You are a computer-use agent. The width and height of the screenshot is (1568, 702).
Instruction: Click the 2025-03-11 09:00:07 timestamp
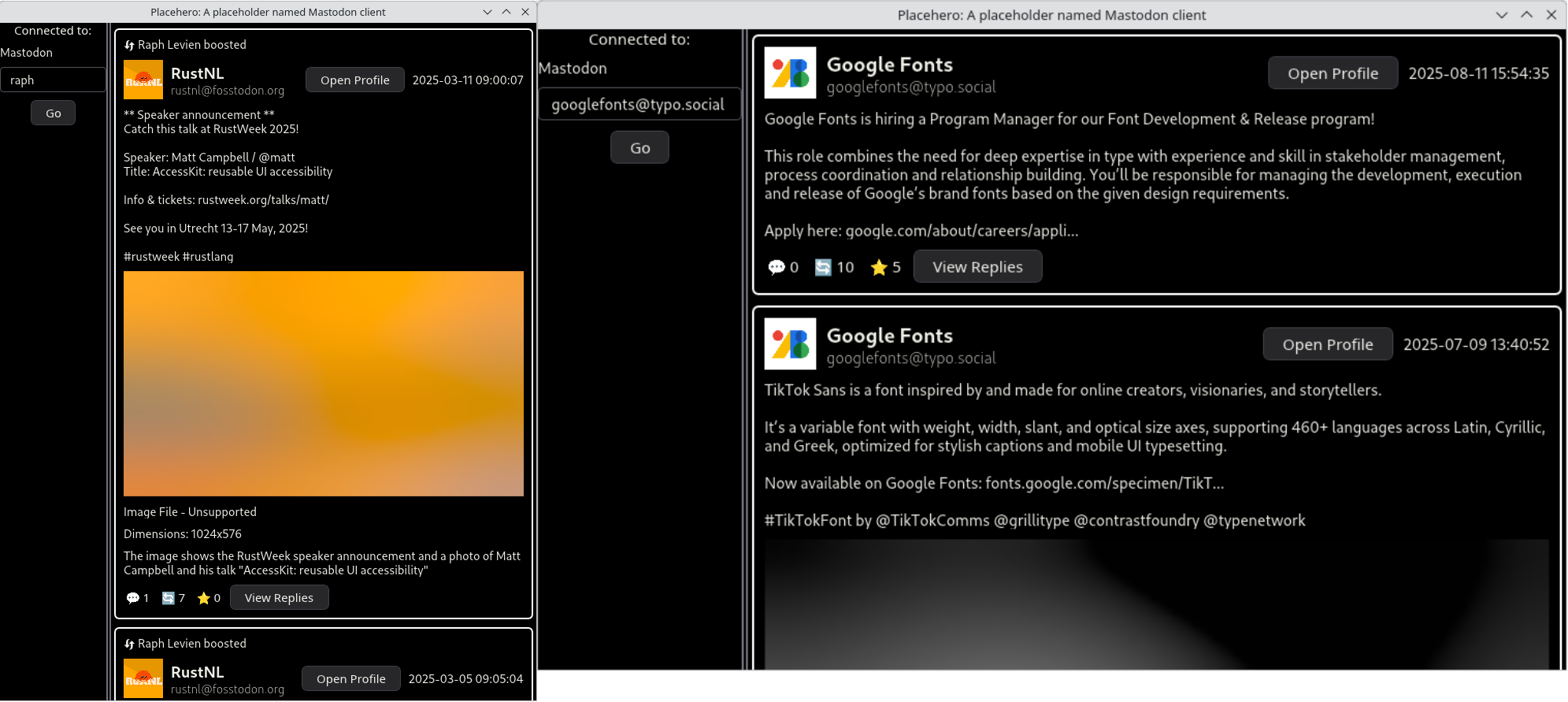[x=468, y=80]
